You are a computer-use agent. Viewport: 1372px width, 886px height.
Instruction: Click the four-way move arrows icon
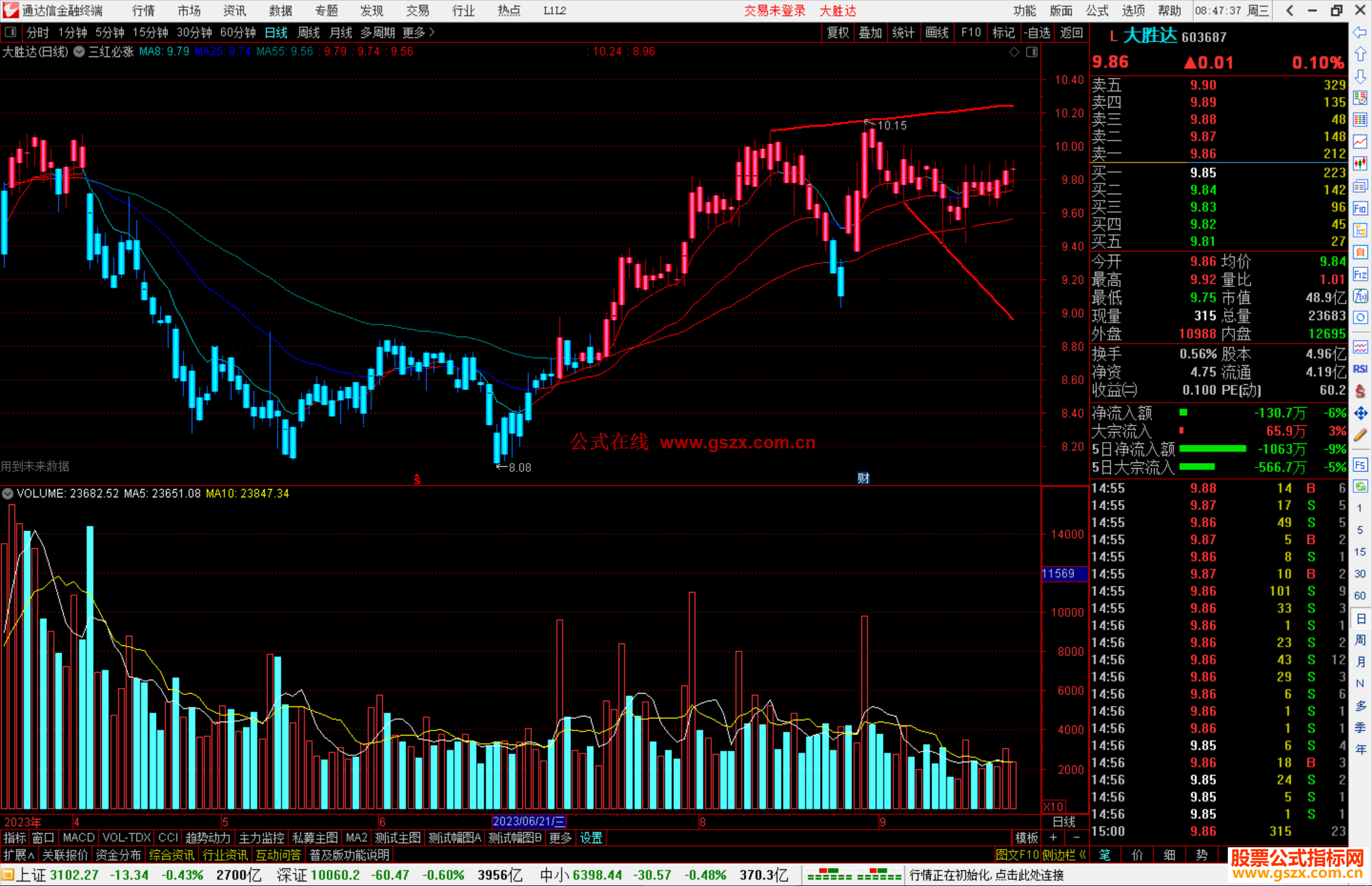(x=1360, y=413)
